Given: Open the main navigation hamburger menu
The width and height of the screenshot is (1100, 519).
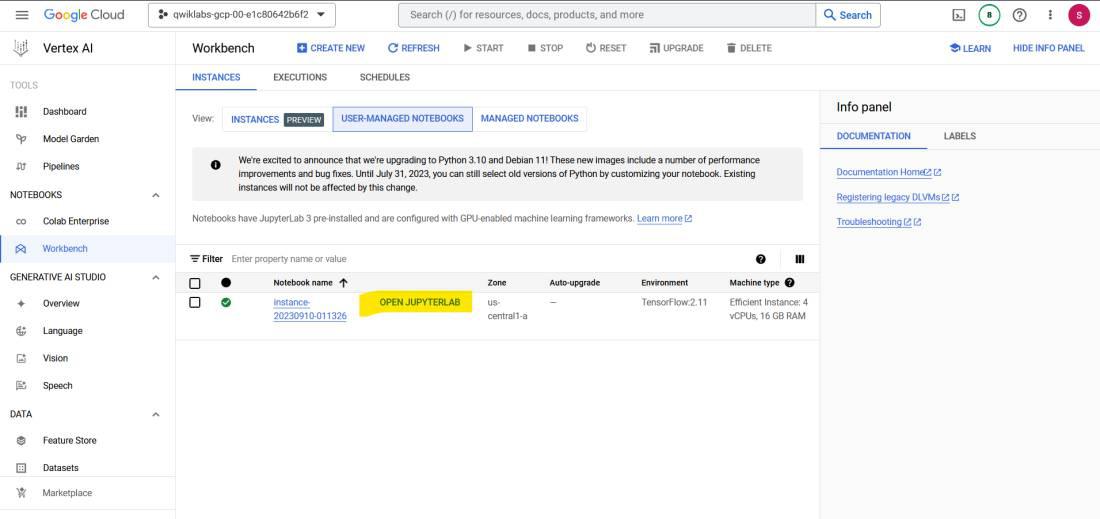Looking at the screenshot, I should click(22, 15).
